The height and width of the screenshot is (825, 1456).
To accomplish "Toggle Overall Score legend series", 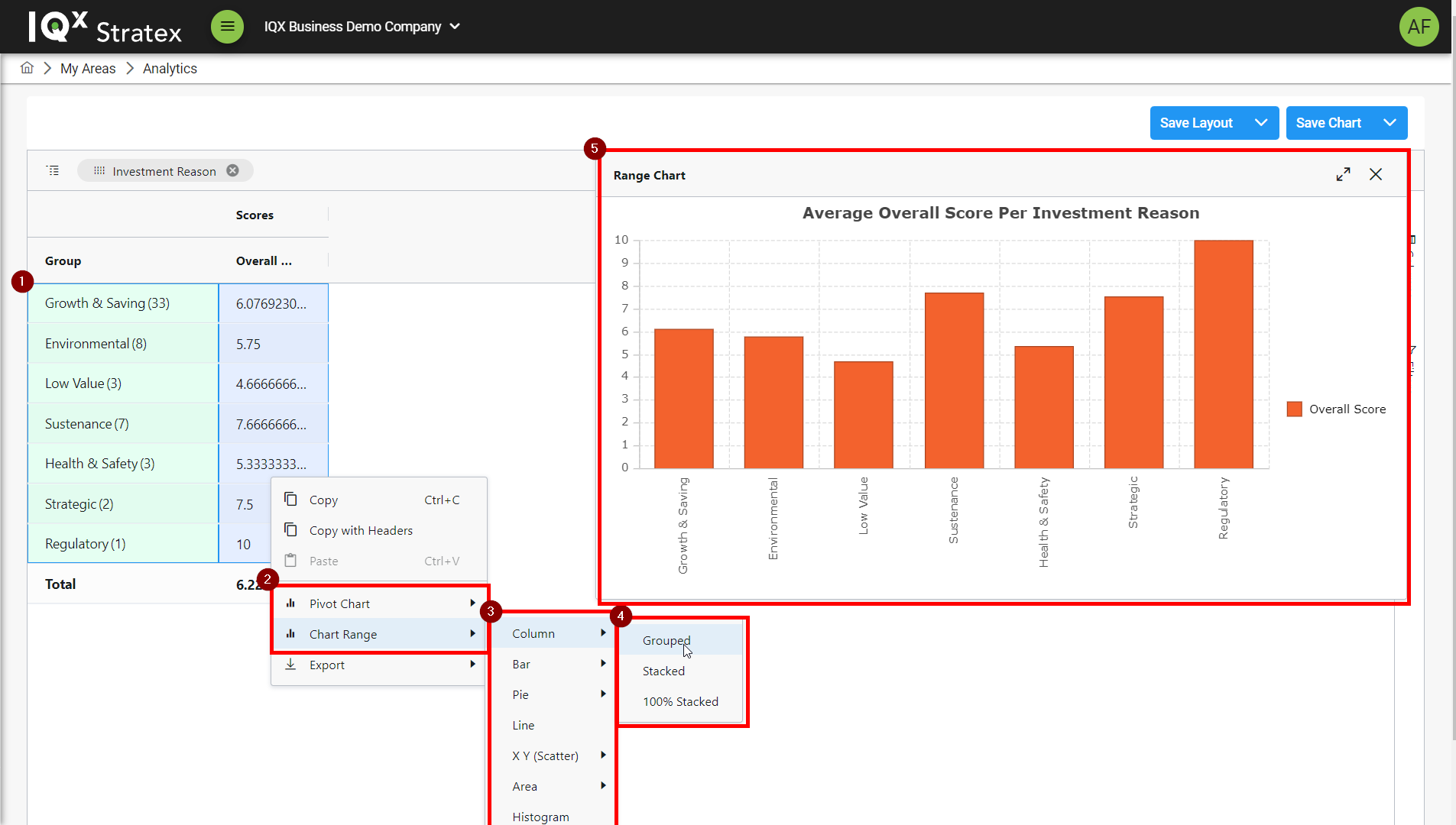I will [x=1336, y=409].
